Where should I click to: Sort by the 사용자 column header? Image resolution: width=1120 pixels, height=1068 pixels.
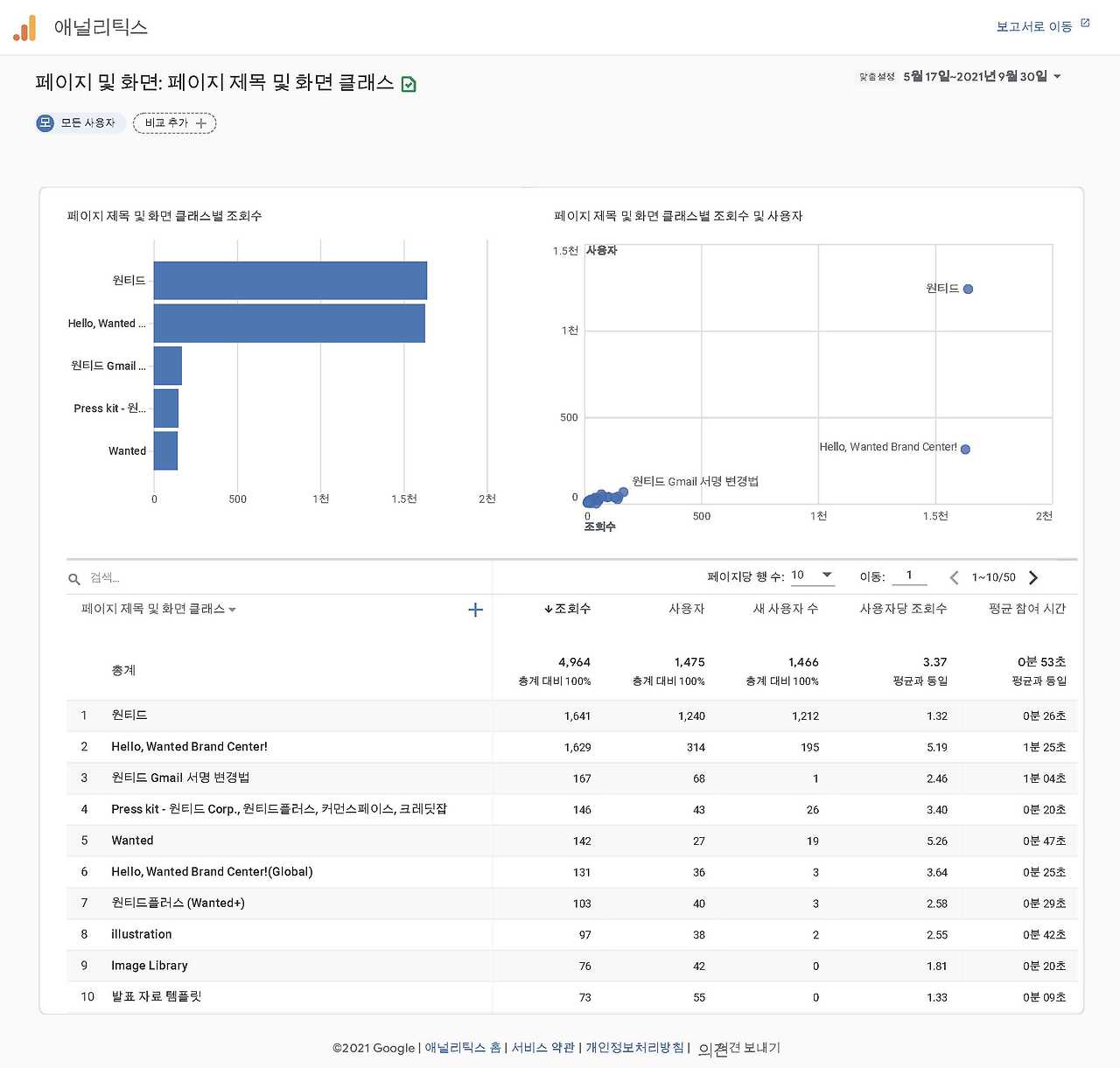(x=687, y=609)
